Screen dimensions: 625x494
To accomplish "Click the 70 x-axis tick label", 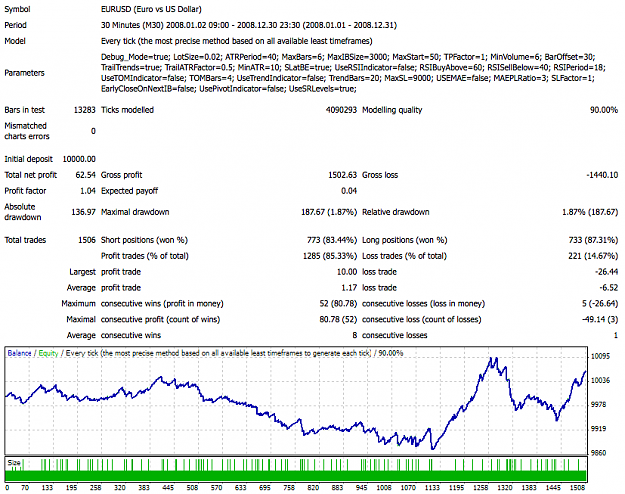I will coord(25,488).
